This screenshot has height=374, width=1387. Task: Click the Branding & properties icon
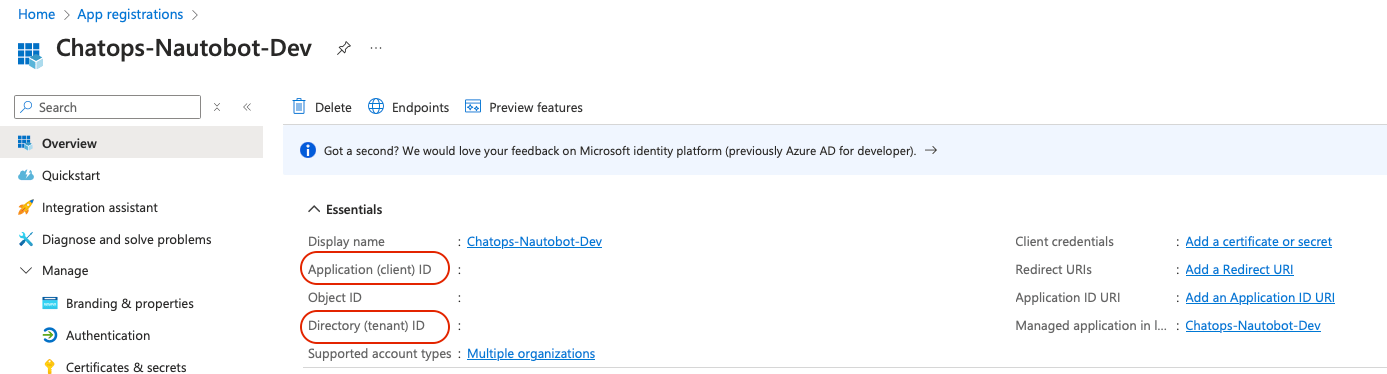point(50,303)
